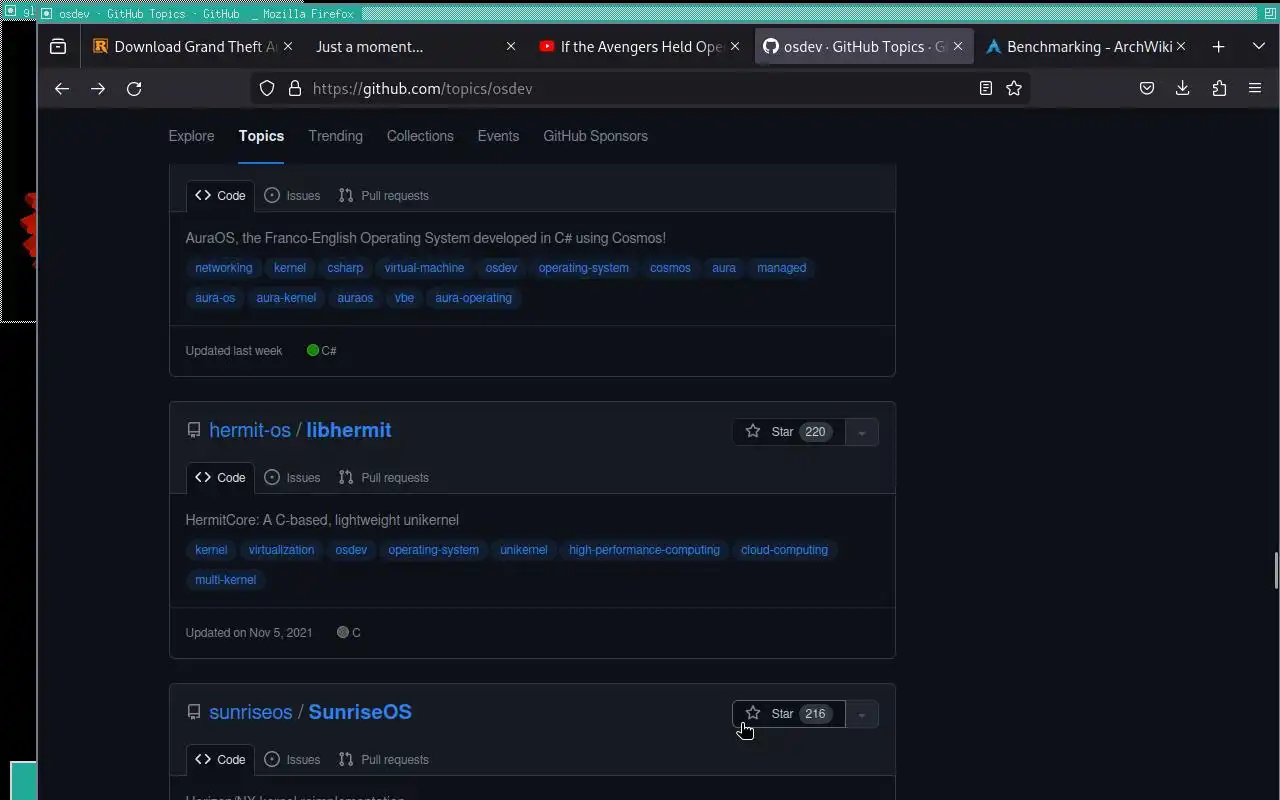Open the extensions puzzle icon
This screenshot has width=1280, height=800.
click(1219, 88)
